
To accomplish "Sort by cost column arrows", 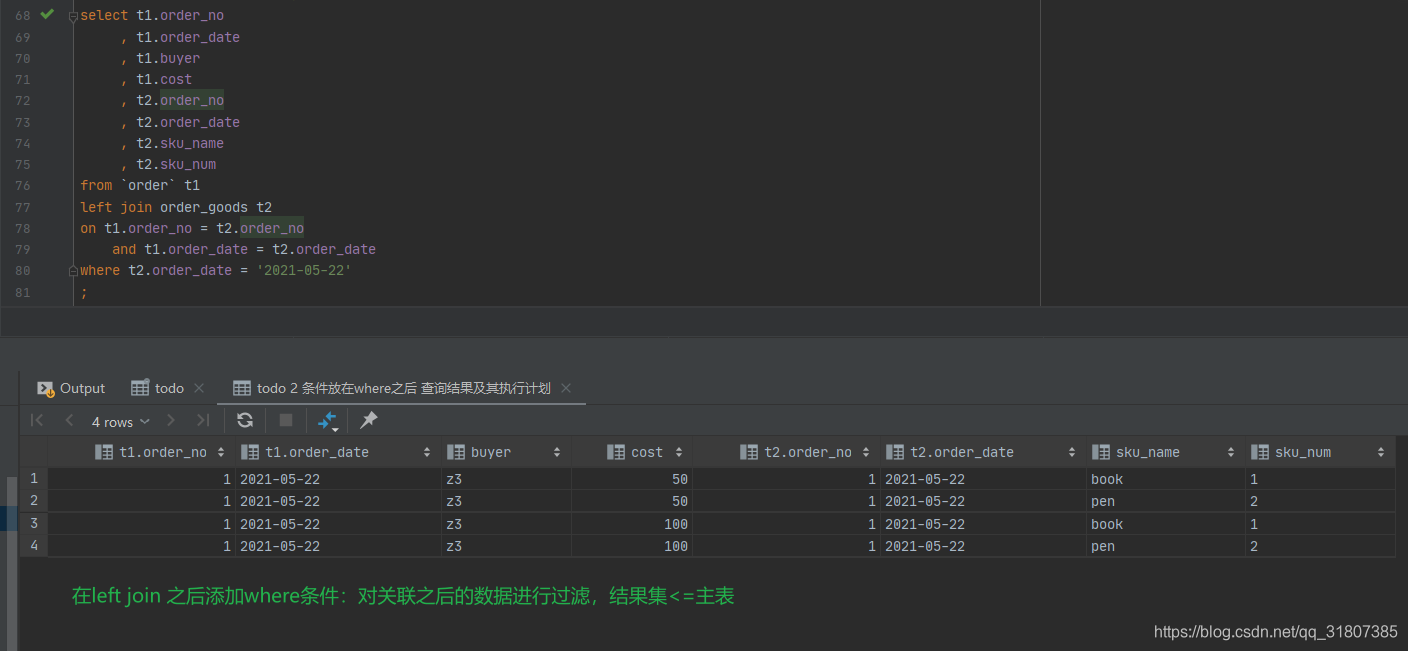I will tap(679, 453).
